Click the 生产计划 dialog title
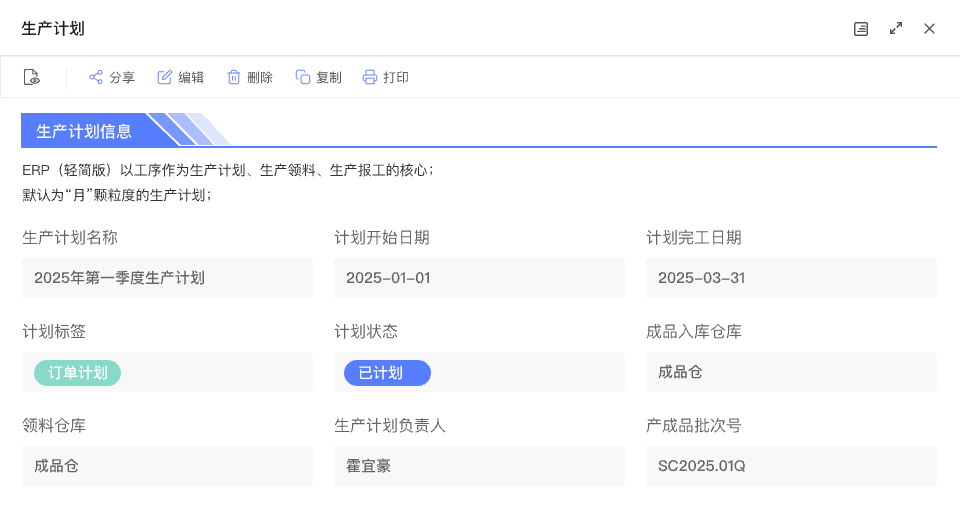The image size is (960, 506). [53, 29]
